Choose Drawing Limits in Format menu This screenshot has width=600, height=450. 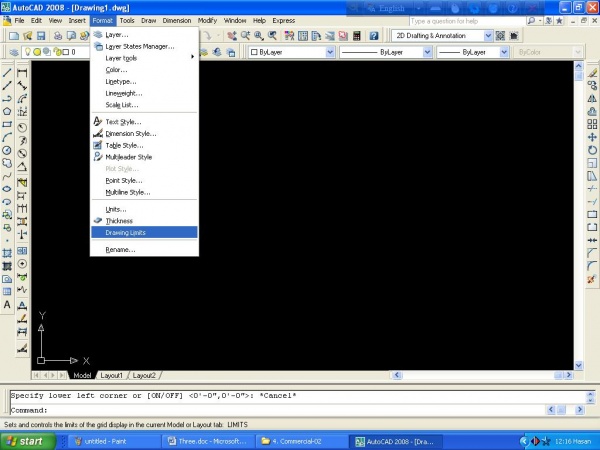tap(144, 232)
